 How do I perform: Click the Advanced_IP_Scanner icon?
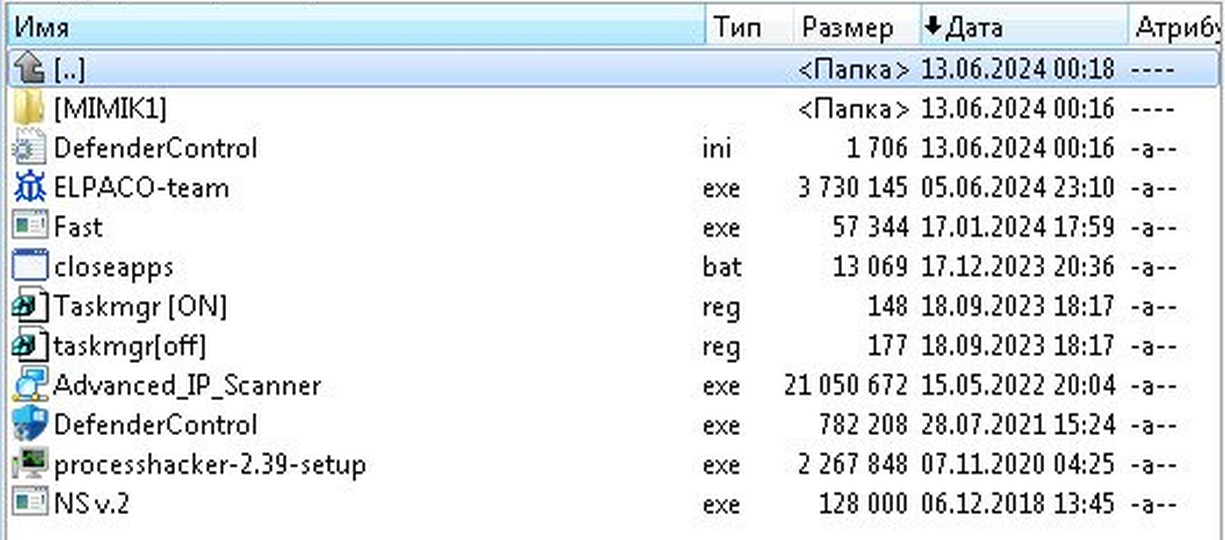pos(30,385)
